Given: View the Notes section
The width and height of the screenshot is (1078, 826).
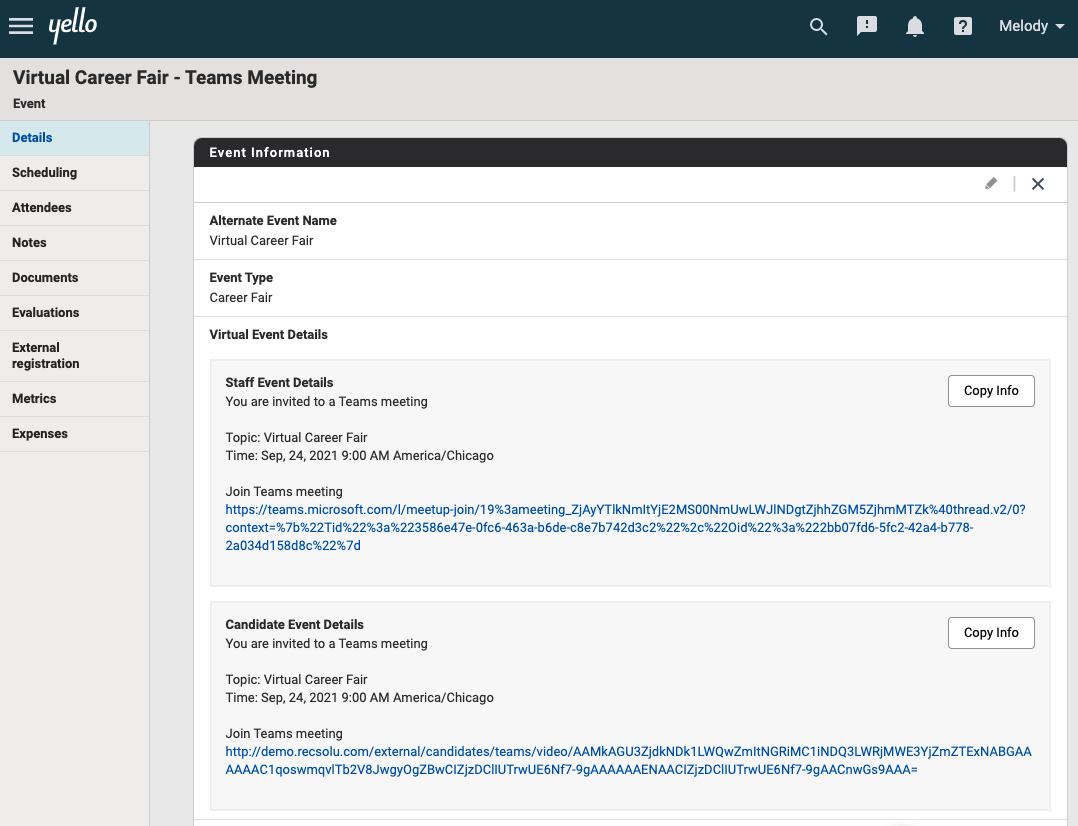Looking at the screenshot, I should pos(29,242).
